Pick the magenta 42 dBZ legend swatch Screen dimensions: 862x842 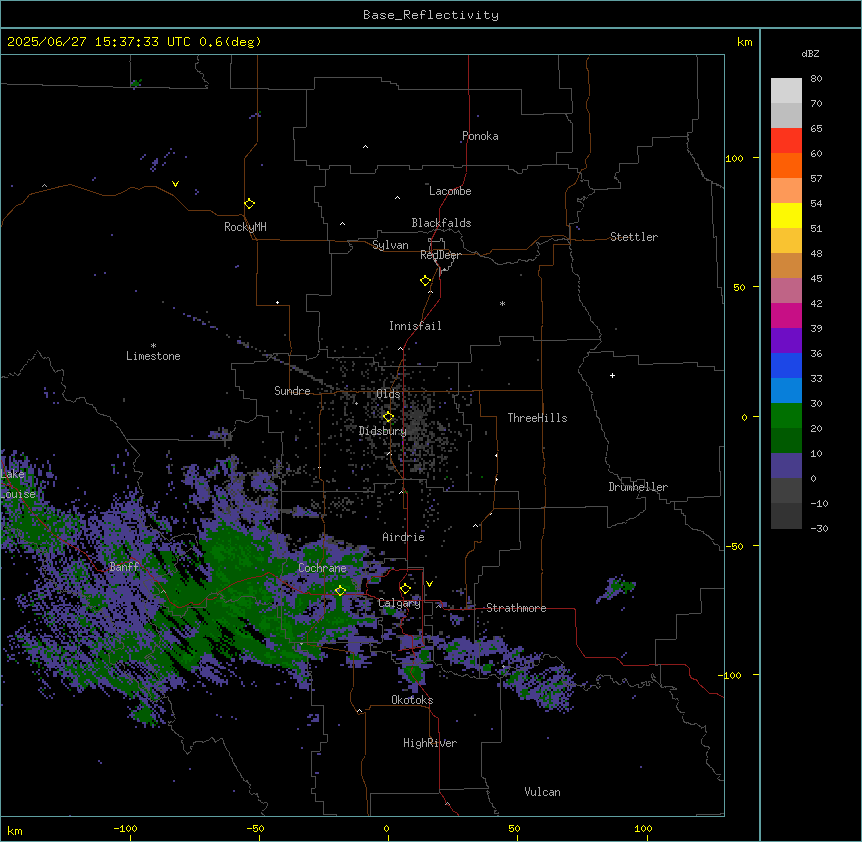click(786, 315)
